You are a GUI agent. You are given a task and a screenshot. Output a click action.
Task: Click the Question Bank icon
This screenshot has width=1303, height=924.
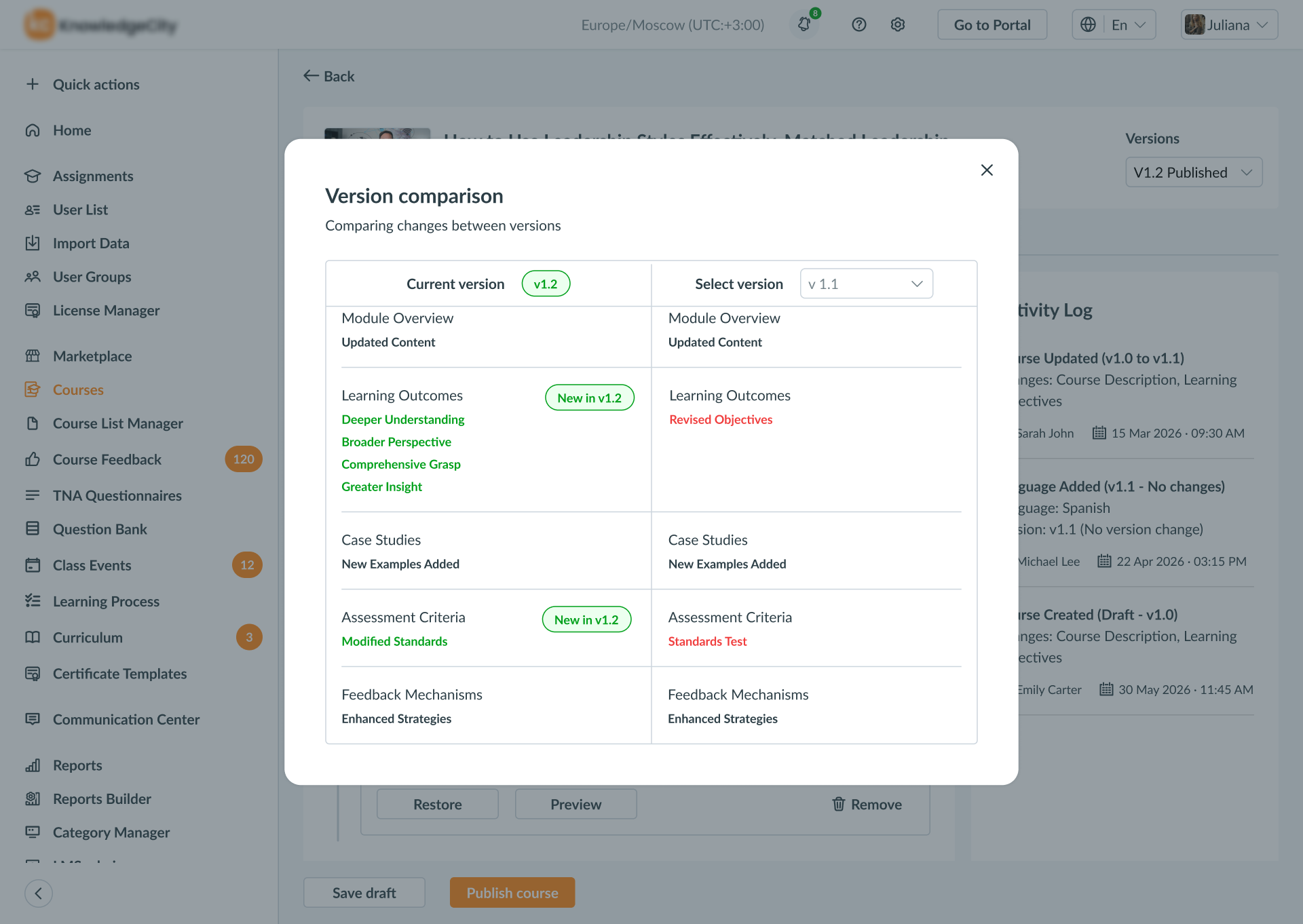point(33,528)
